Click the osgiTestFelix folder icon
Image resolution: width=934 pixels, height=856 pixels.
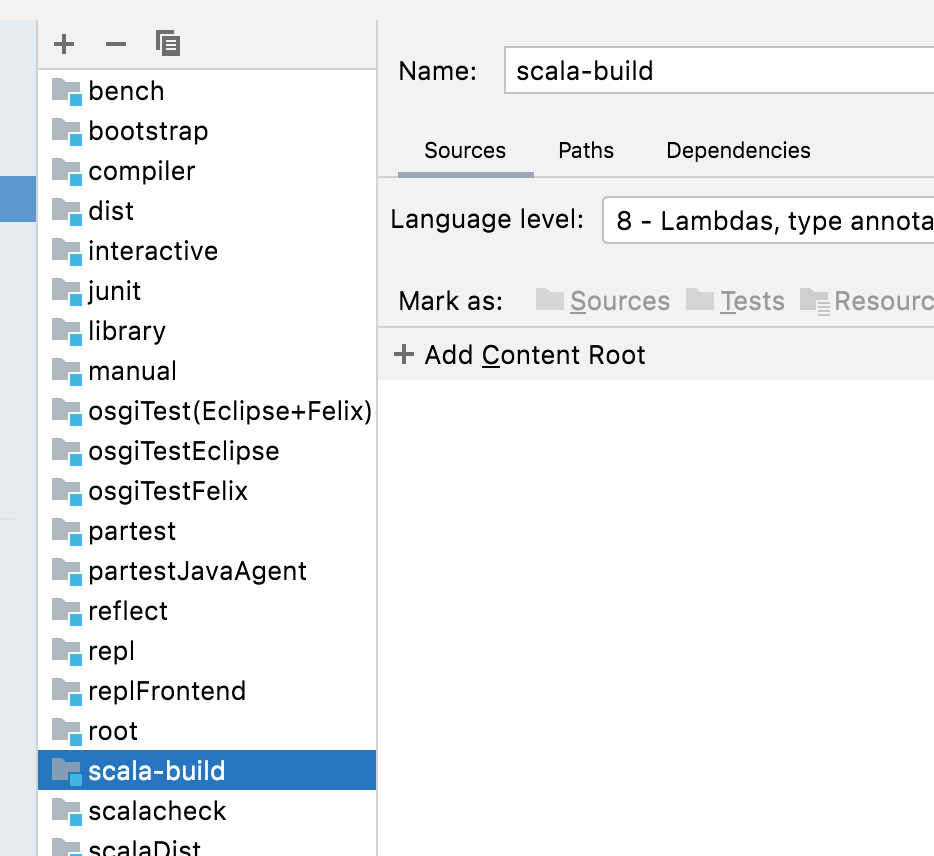(x=67, y=491)
